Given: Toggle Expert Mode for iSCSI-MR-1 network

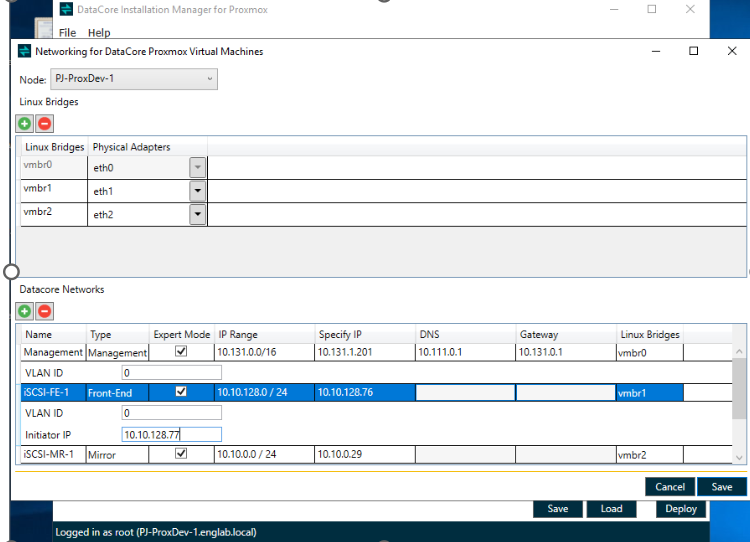Looking at the screenshot, I should (x=181, y=453).
